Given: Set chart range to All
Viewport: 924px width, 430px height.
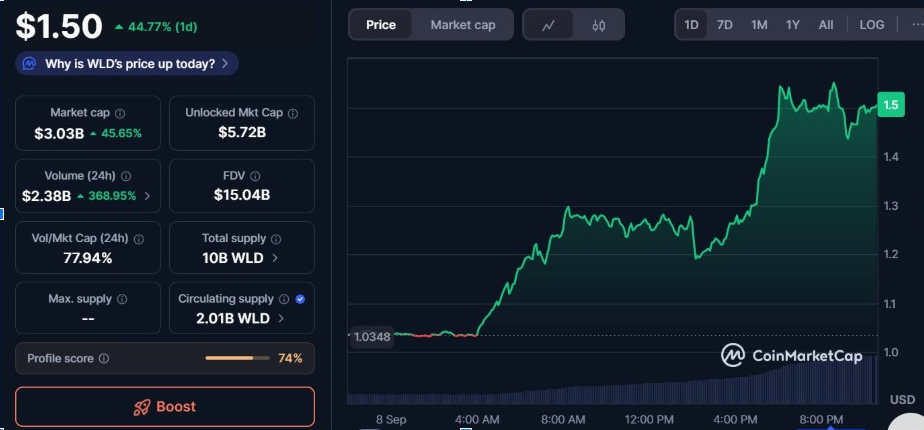Looking at the screenshot, I should tap(826, 25).
